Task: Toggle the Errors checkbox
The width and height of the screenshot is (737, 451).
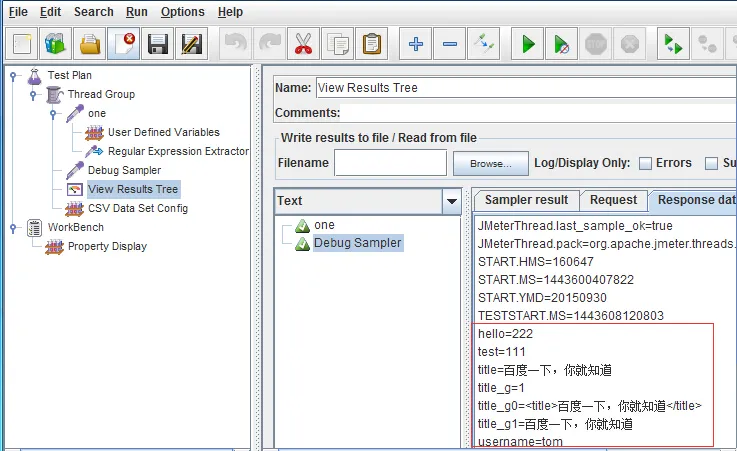Action: click(645, 163)
